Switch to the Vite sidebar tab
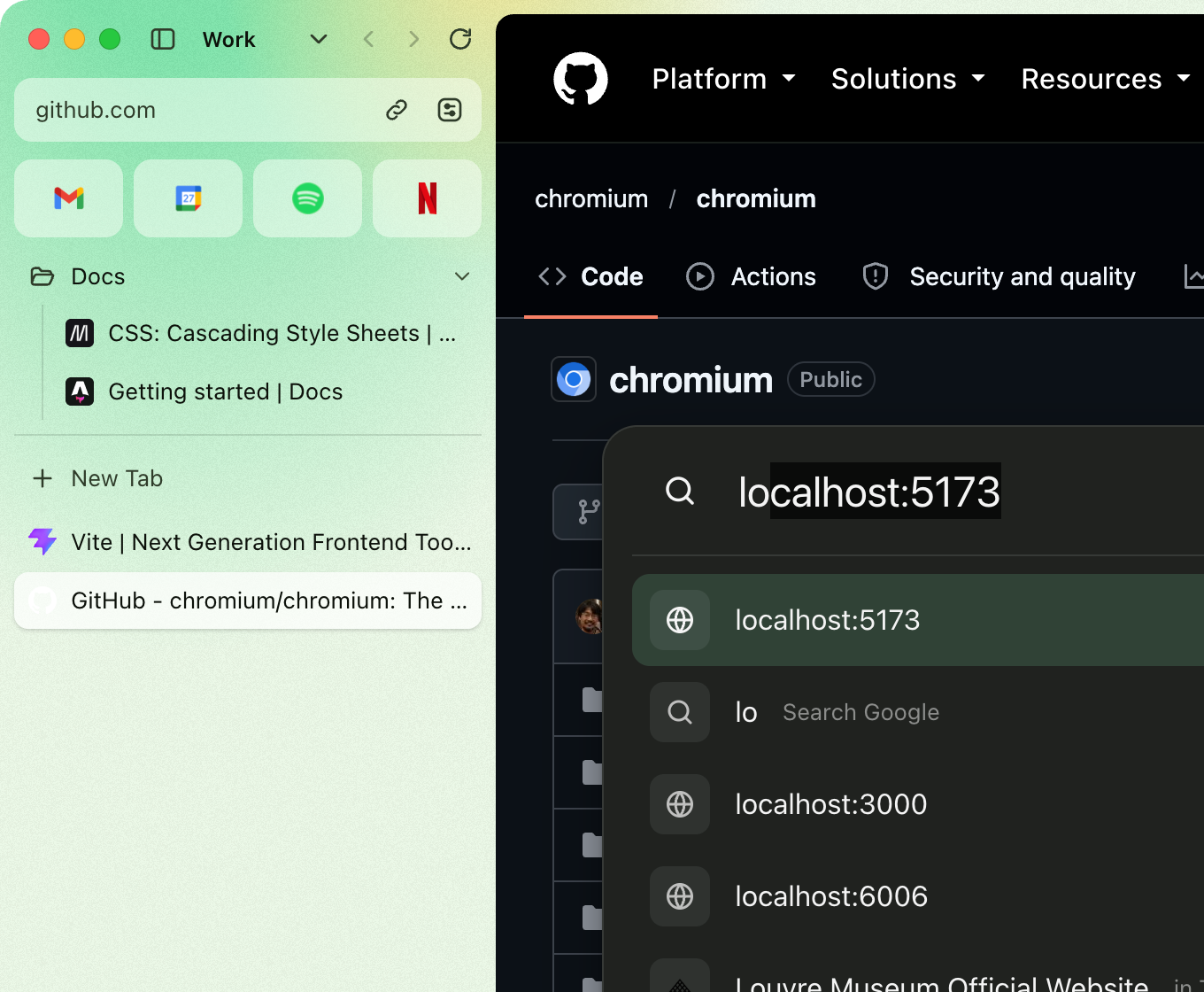 click(248, 542)
